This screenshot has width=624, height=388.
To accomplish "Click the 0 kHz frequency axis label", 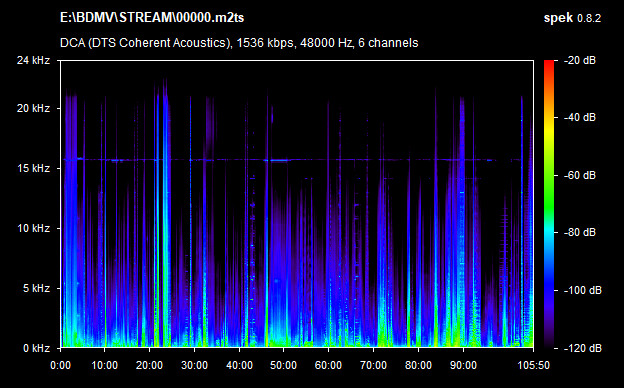I will pos(36,348).
